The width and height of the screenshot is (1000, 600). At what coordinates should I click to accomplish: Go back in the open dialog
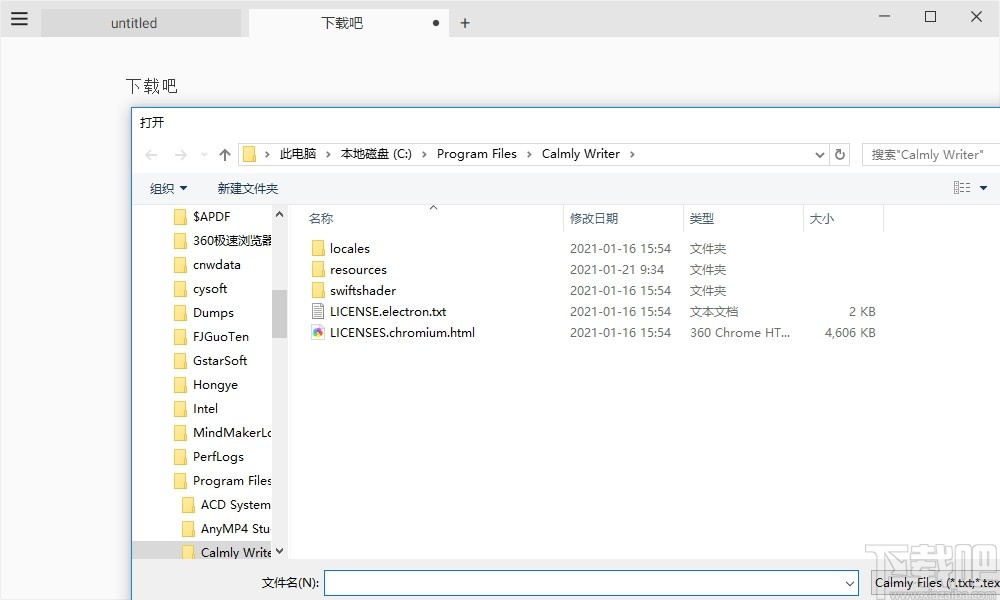[x=151, y=155]
